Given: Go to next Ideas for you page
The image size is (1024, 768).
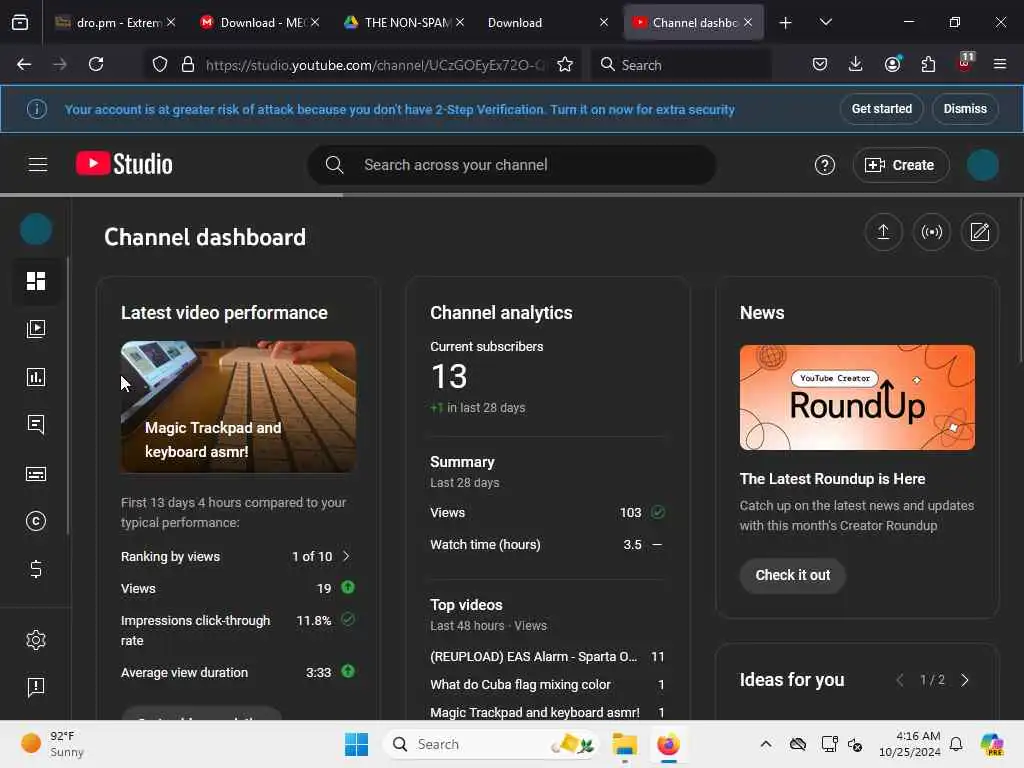Looking at the screenshot, I should point(965,680).
